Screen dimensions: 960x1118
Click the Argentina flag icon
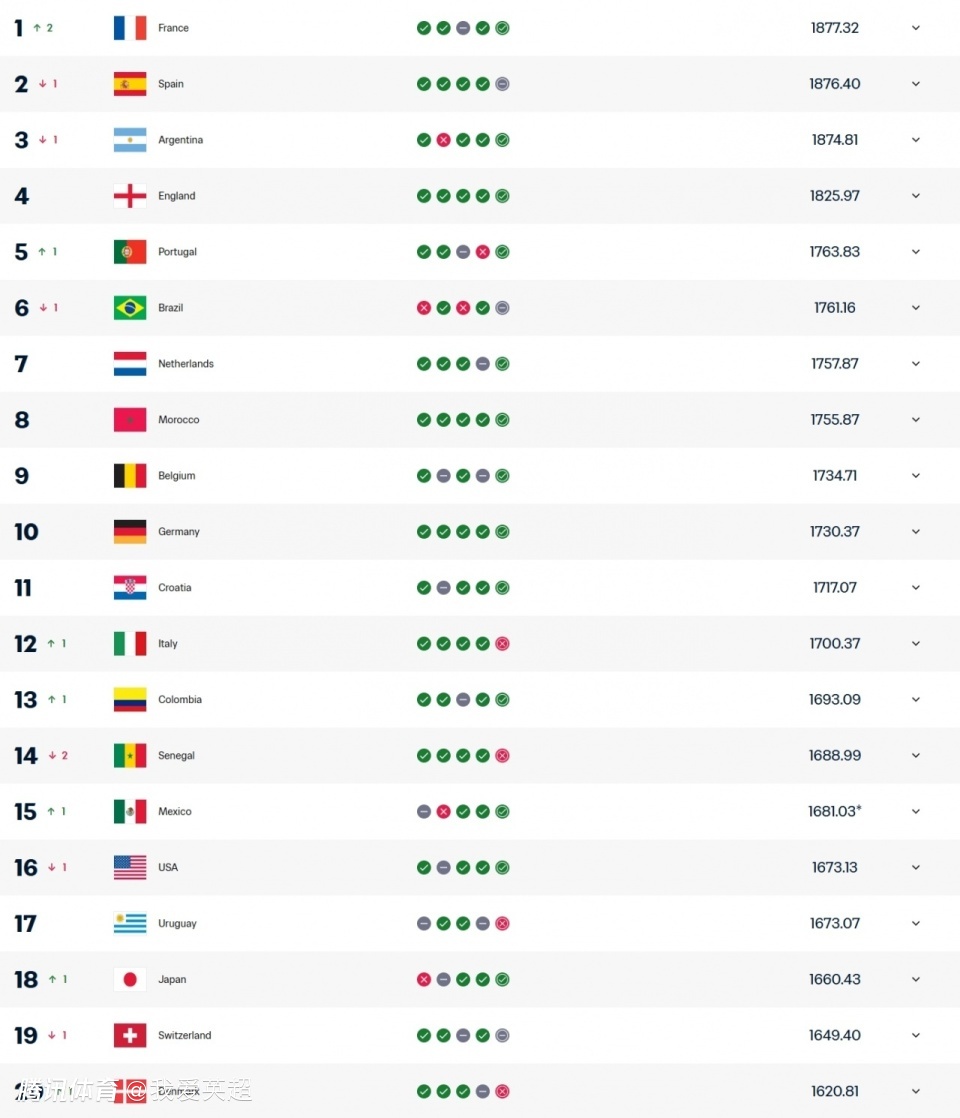(130, 140)
